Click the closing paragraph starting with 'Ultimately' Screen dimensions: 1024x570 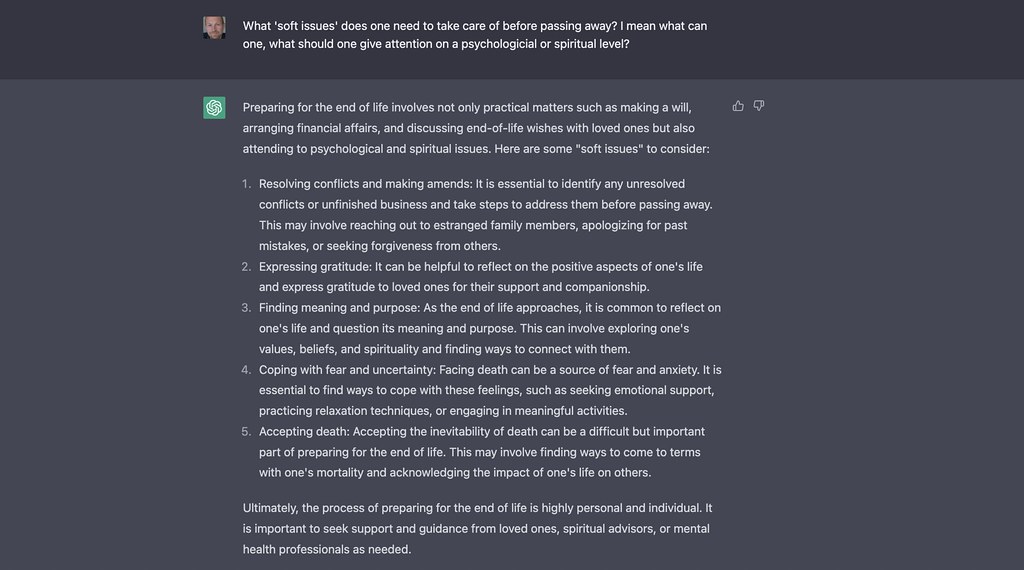477,529
